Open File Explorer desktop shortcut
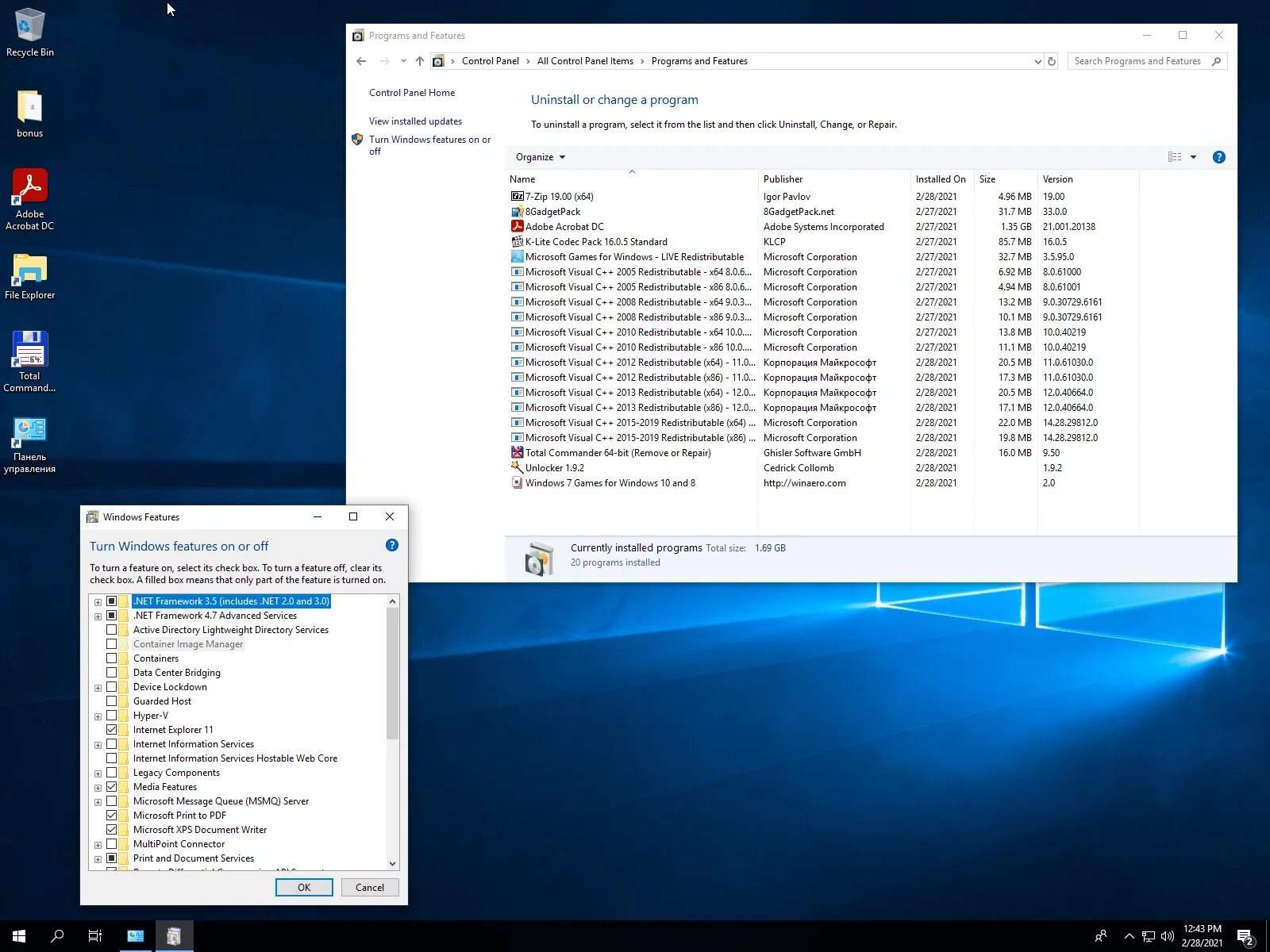 [30, 277]
